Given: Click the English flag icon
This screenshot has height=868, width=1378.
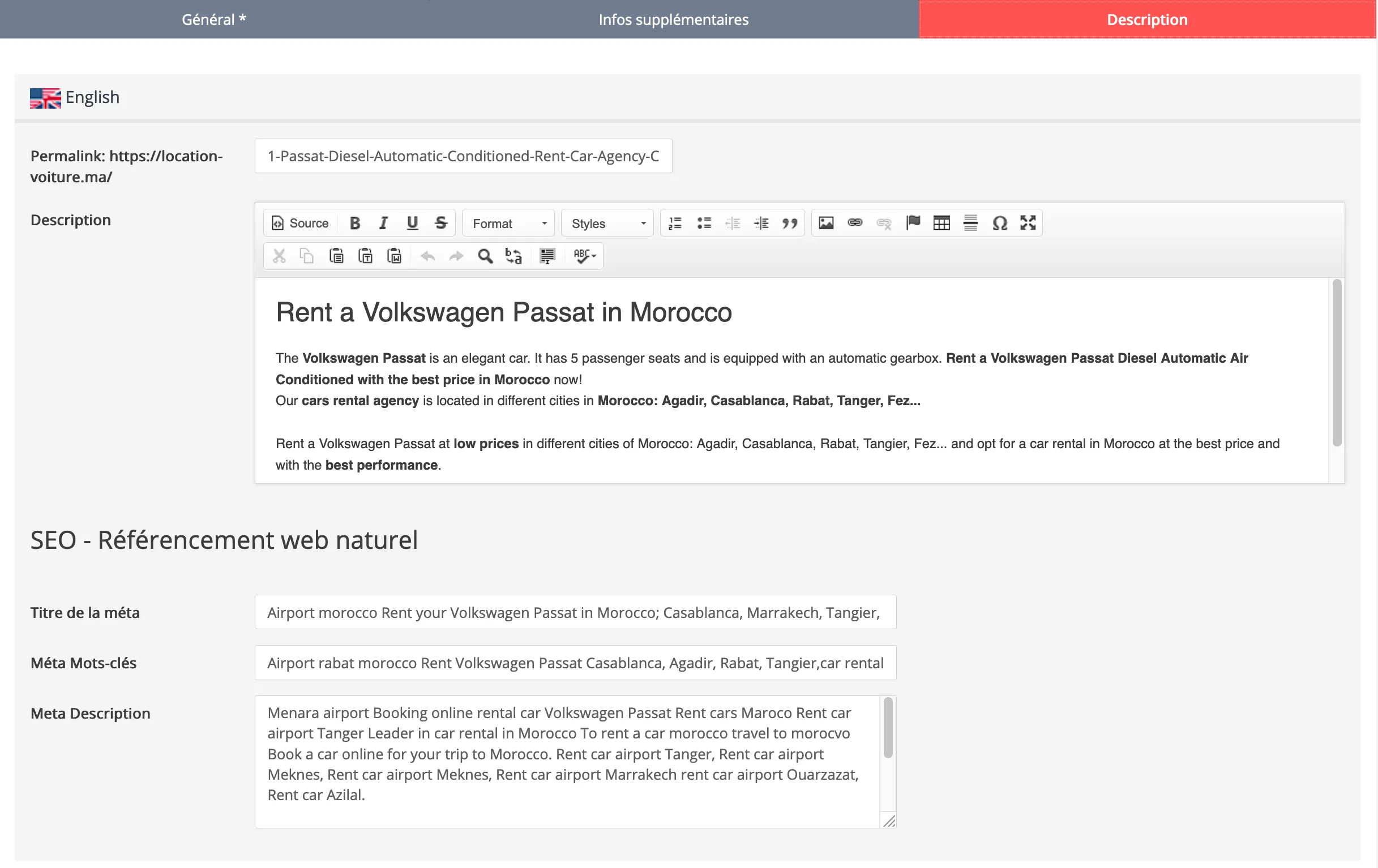Looking at the screenshot, I should tap(45, 98).
